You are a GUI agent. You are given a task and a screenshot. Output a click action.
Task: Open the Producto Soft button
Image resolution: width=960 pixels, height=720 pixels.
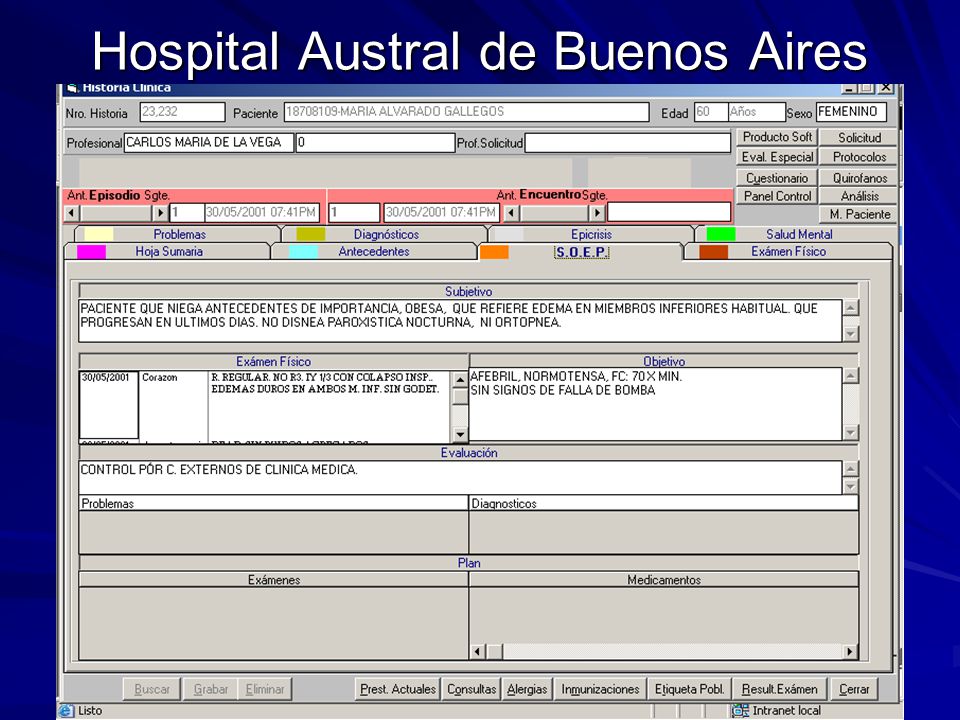pyautogui.click(x=776, y=137)
